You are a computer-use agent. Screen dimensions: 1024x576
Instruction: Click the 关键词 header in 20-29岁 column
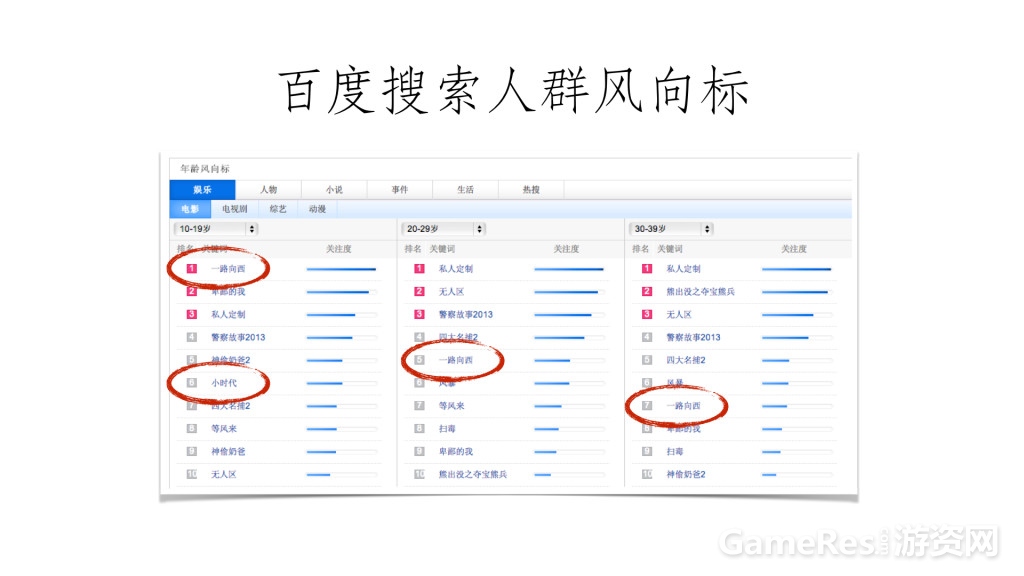pyautogui.click(x=442, y=249)
